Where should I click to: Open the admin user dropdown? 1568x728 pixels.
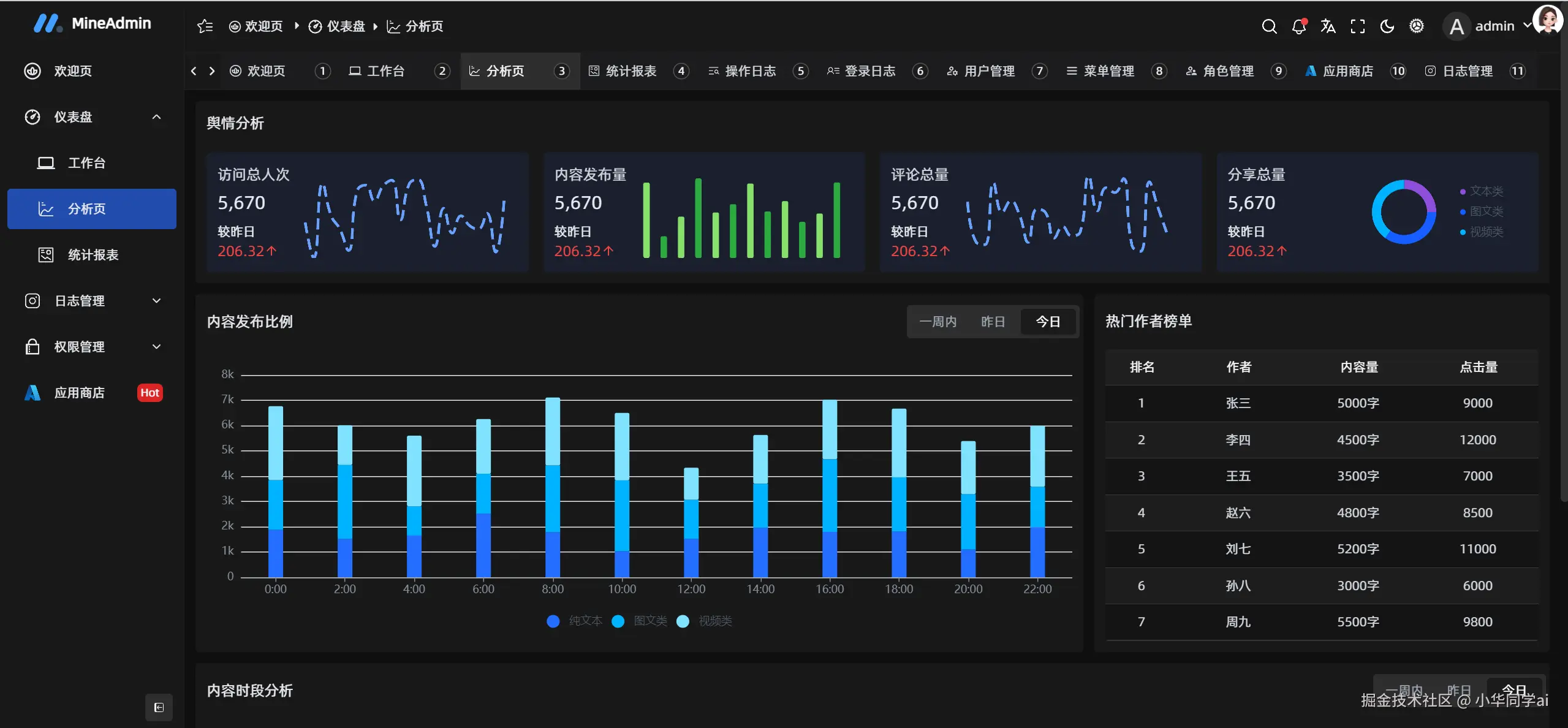(1494, 26)
